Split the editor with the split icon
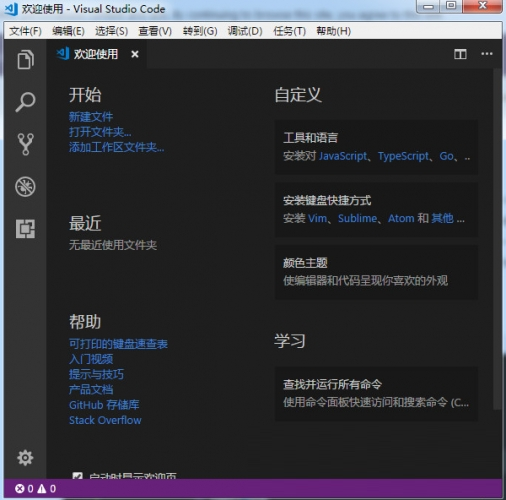This screenshot has height=500, width=506. click(x=460, y=54)
